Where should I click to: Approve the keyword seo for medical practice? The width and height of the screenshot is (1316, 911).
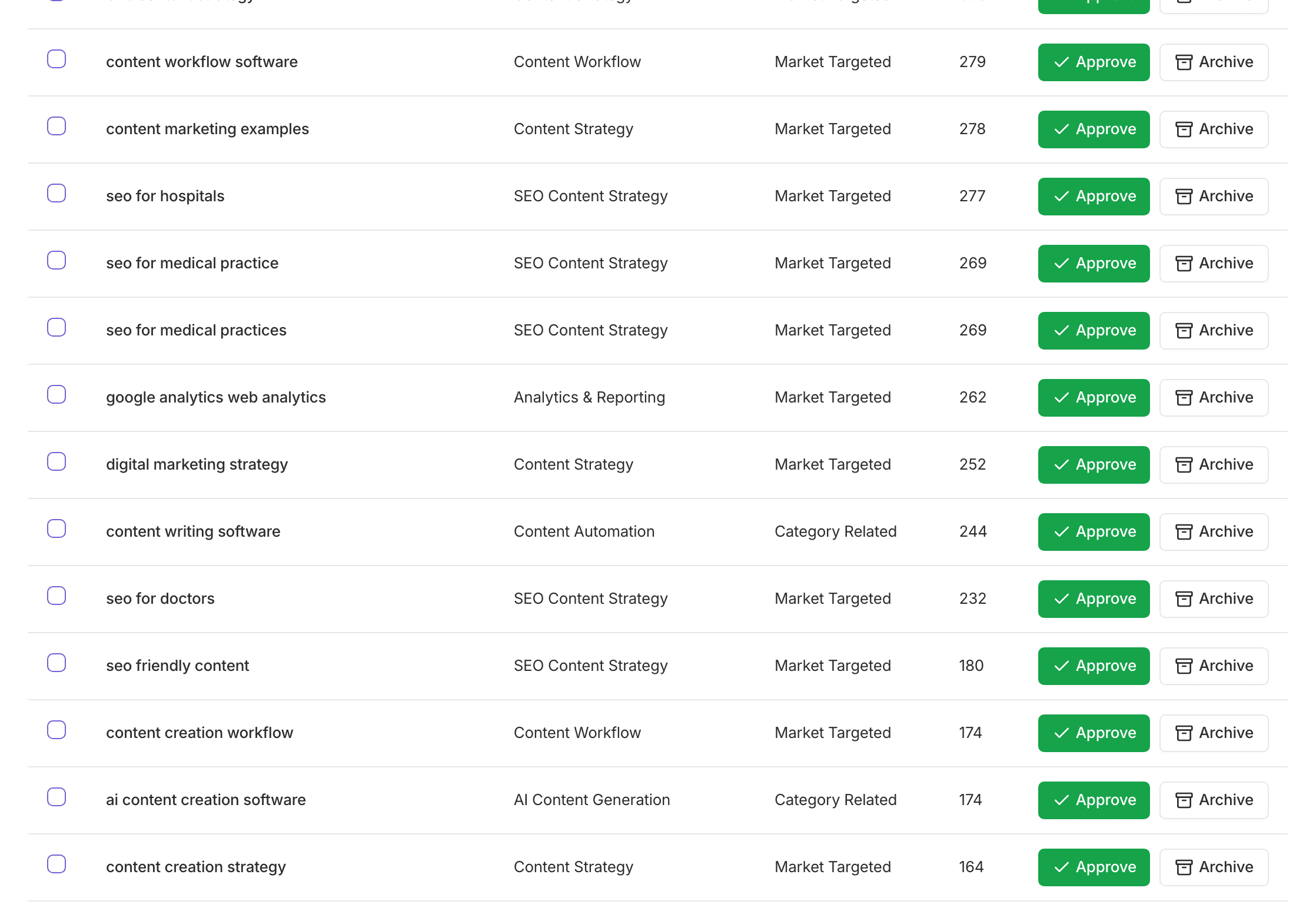click(x=1093, y=263)
